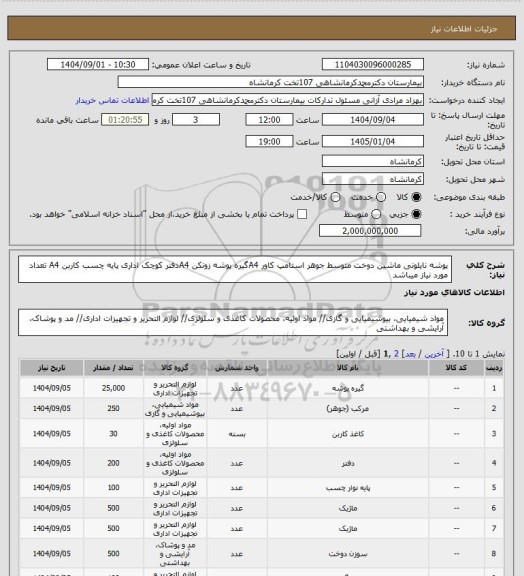Click the ماژیک item name in row 7
Viewport: 524px width, 576px height.
(348, 529)
